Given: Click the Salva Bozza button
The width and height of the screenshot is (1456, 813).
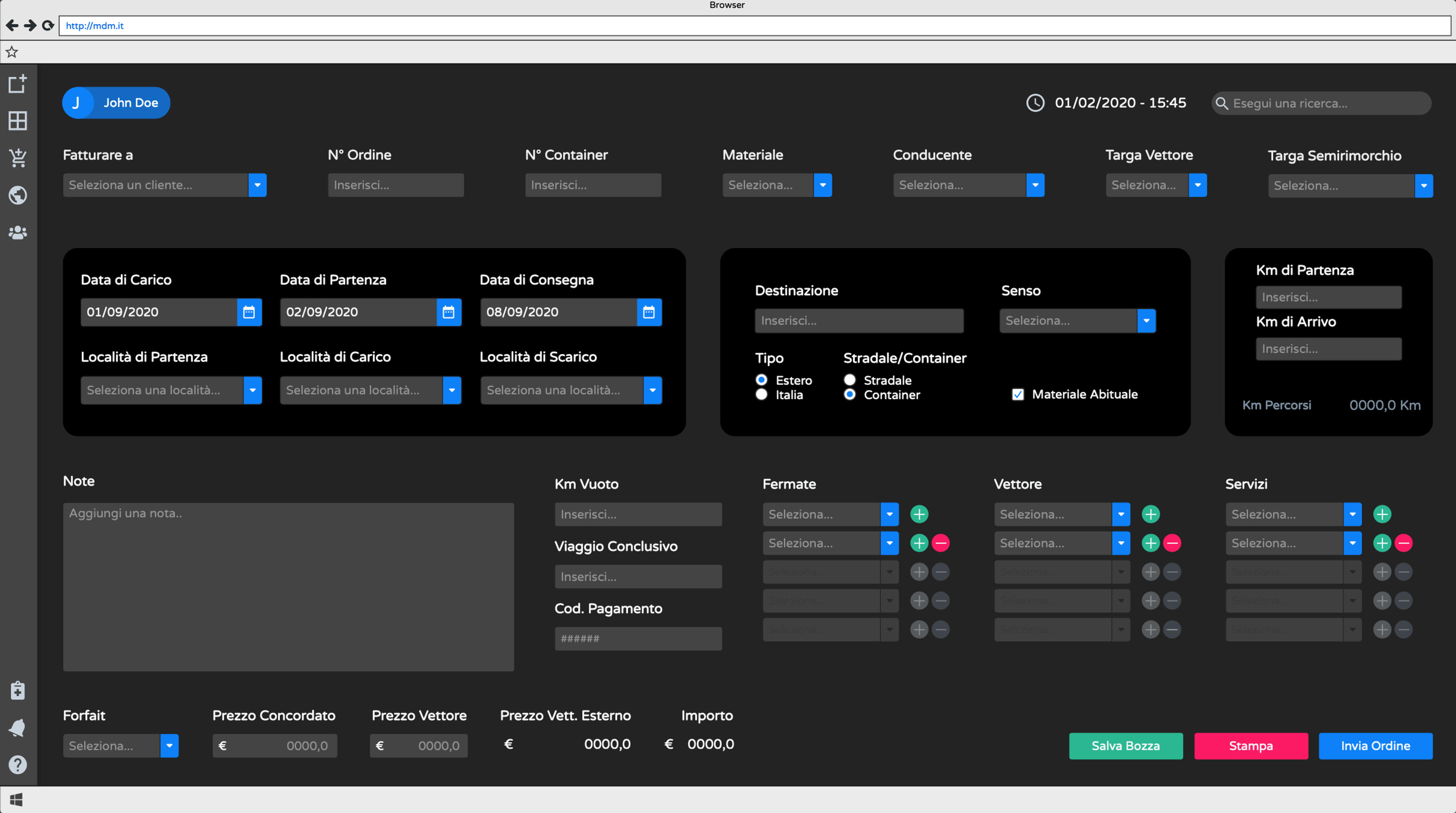Looking at the screenshot, I should point(1126,746).
